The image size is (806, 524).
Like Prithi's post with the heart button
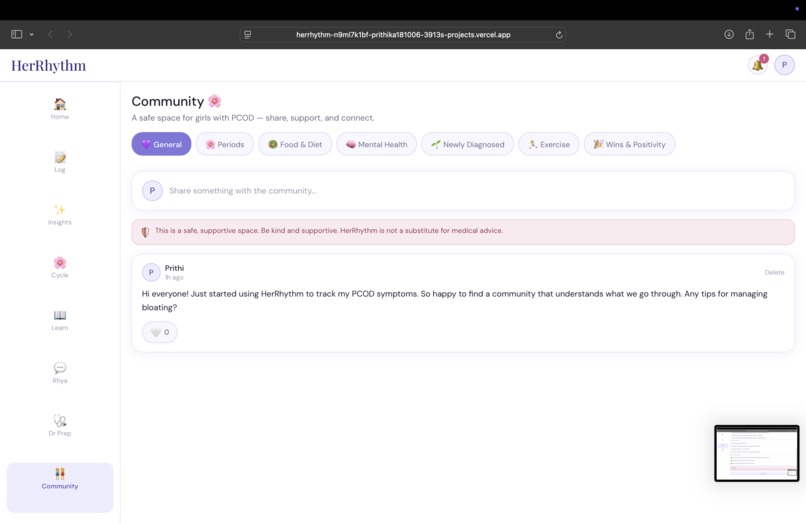coord(159,332)
